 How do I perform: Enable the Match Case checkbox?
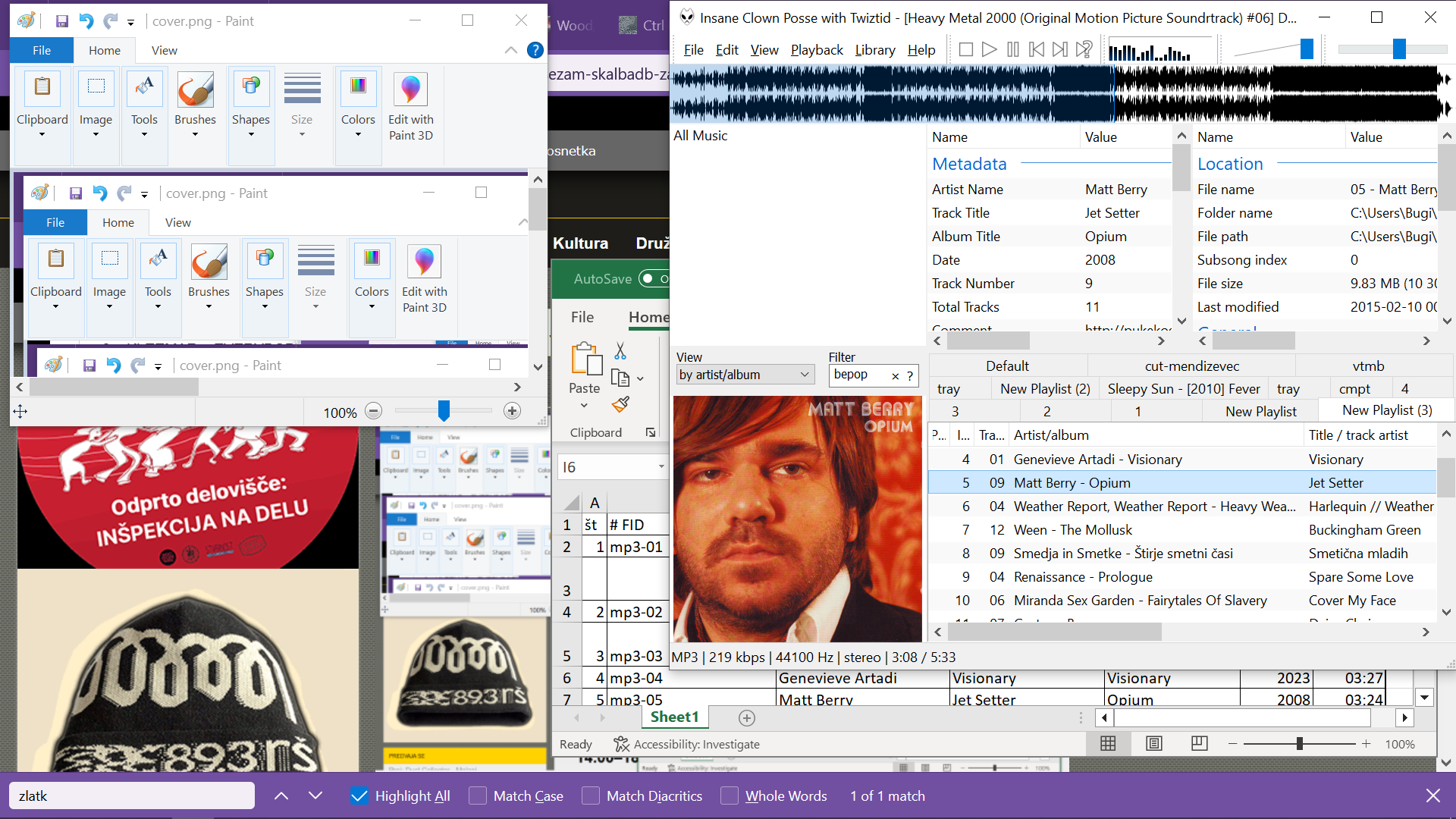[478, 796]
